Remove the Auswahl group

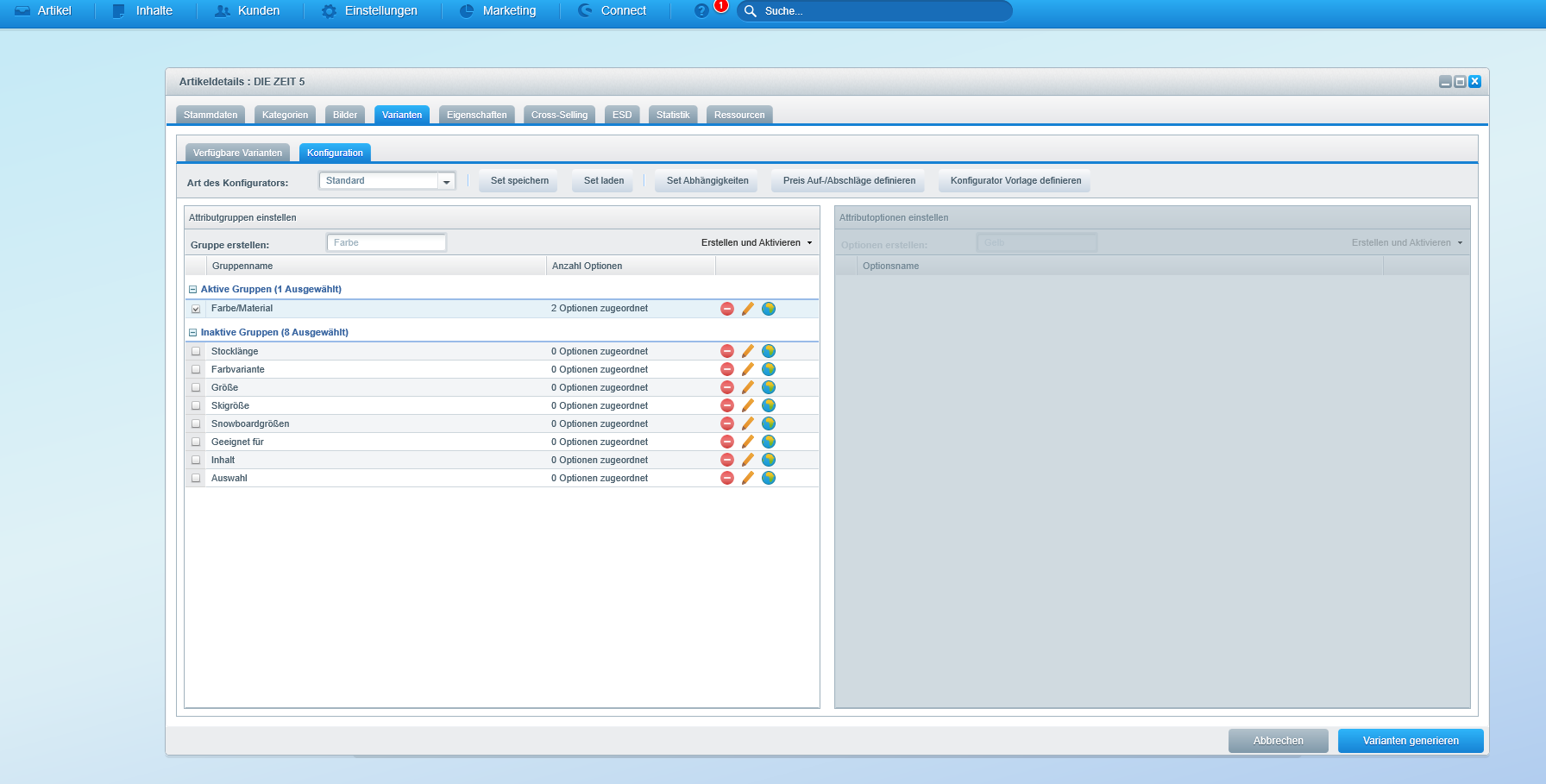pyautogui.click(x=727, y=478)
